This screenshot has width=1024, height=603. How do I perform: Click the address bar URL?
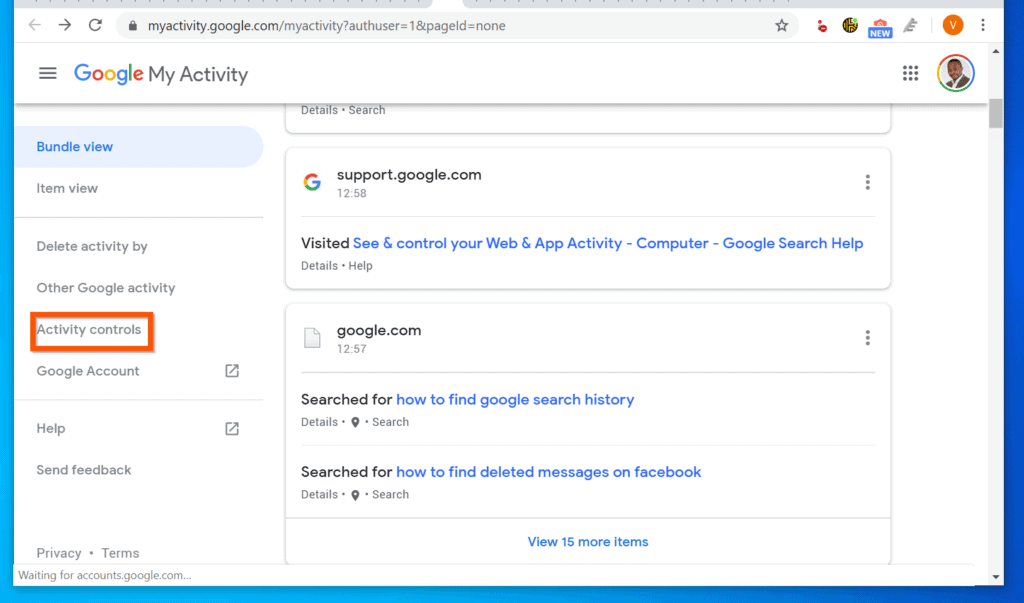point(327,26)
